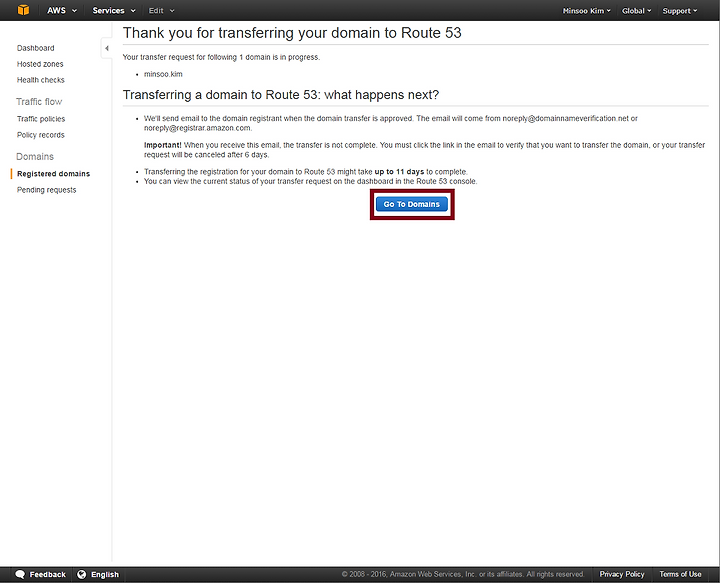Image resolution: width=720 pixels, height=583 pixels.
Task: Click the 'up to 11 days' text
Action: click(399, 172)
